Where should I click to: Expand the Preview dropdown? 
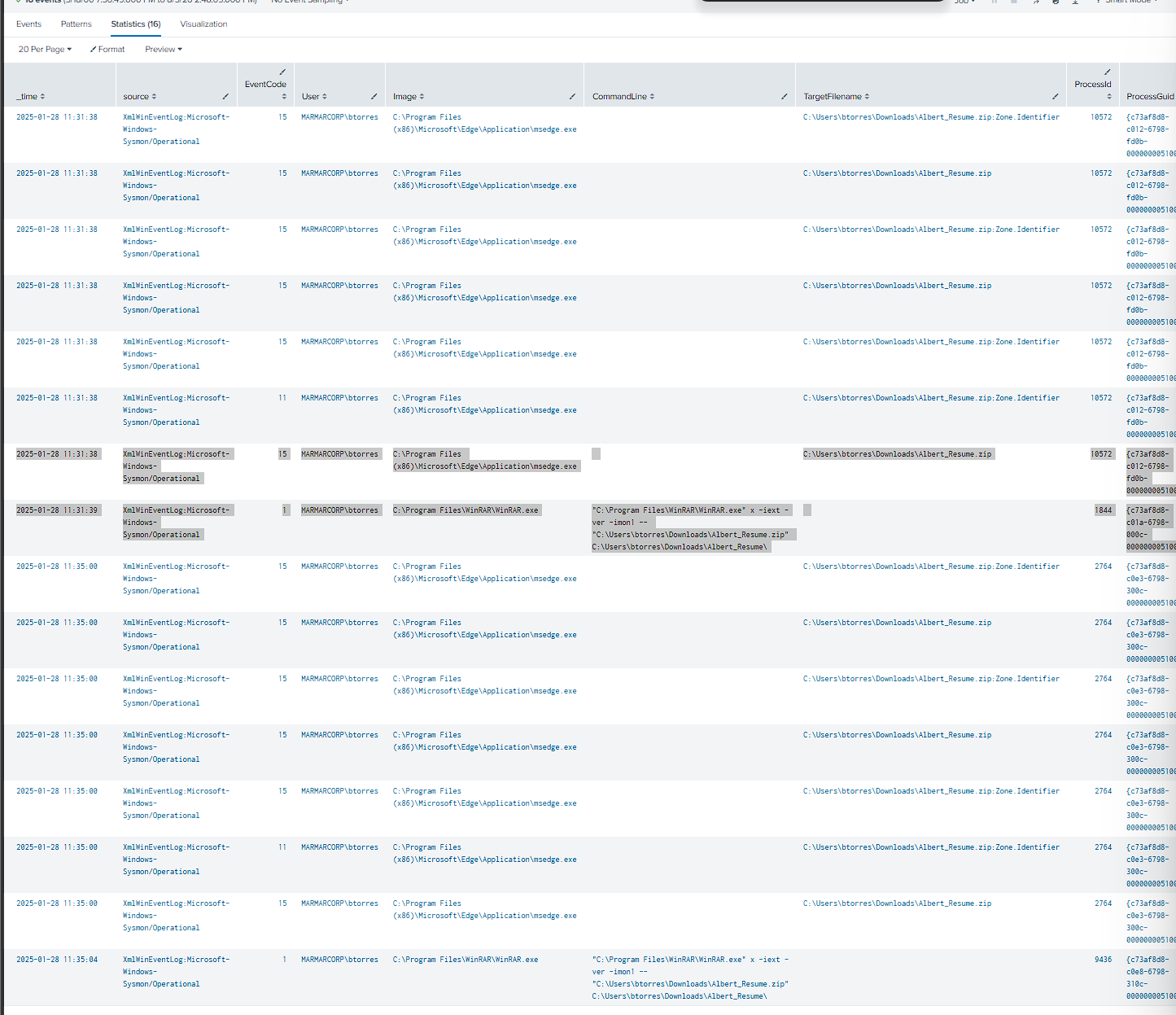pos(164,50)
